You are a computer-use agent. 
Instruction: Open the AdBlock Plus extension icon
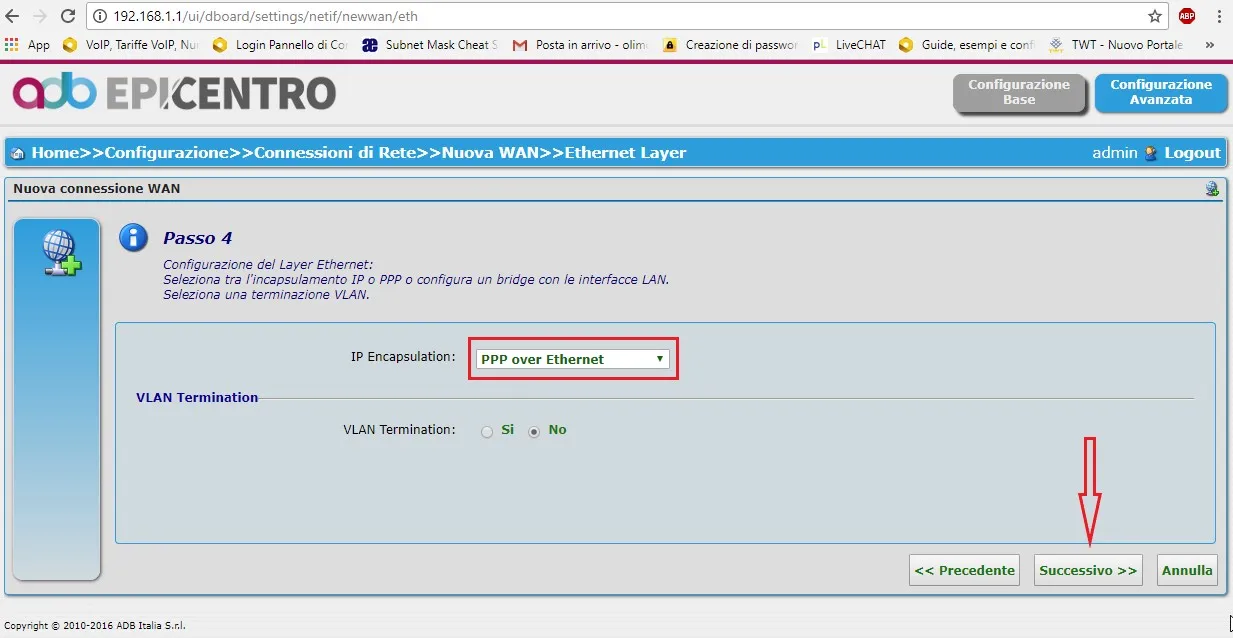point(1186,16)
